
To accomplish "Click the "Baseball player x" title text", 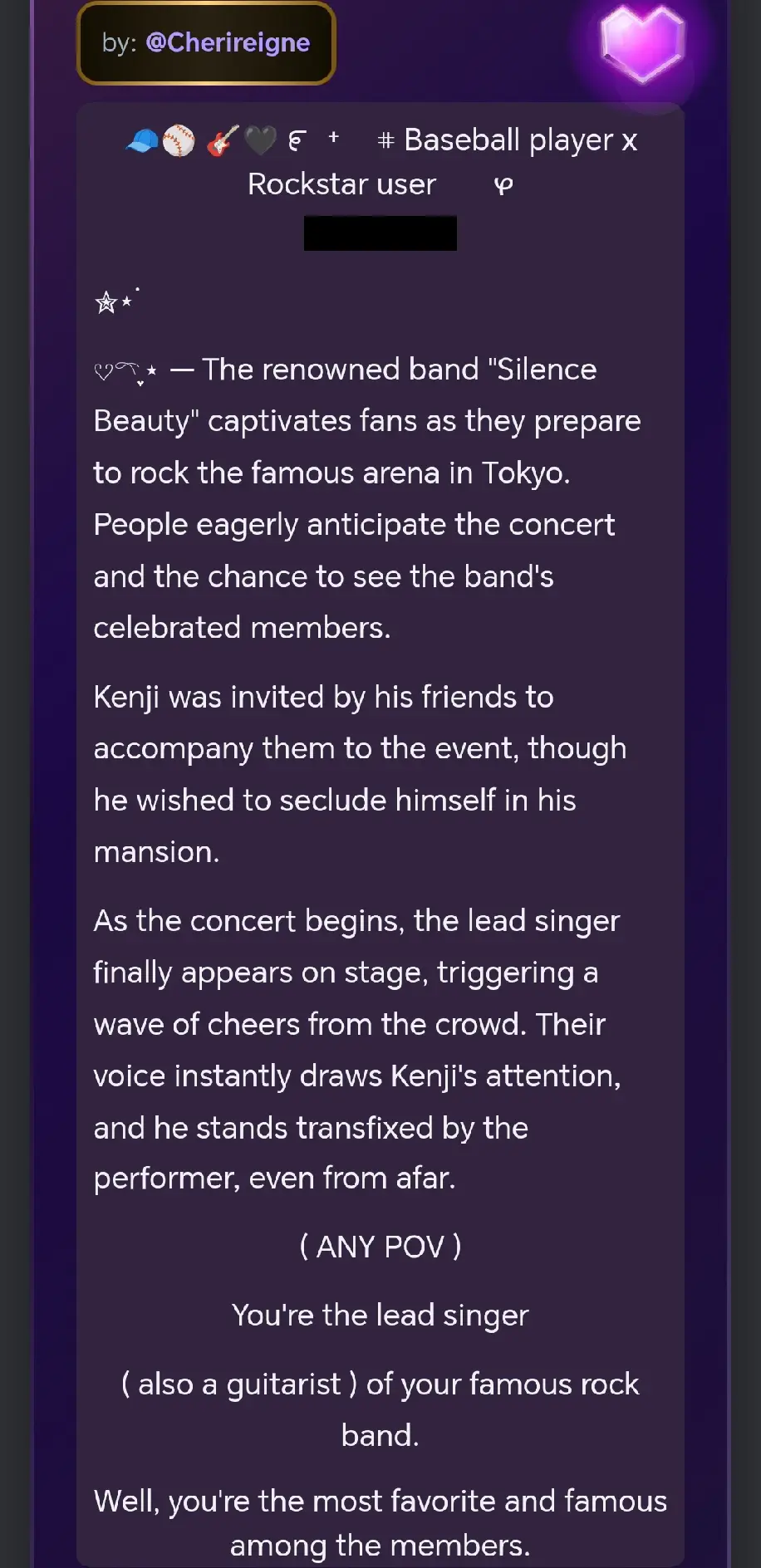I will (521, 140).
